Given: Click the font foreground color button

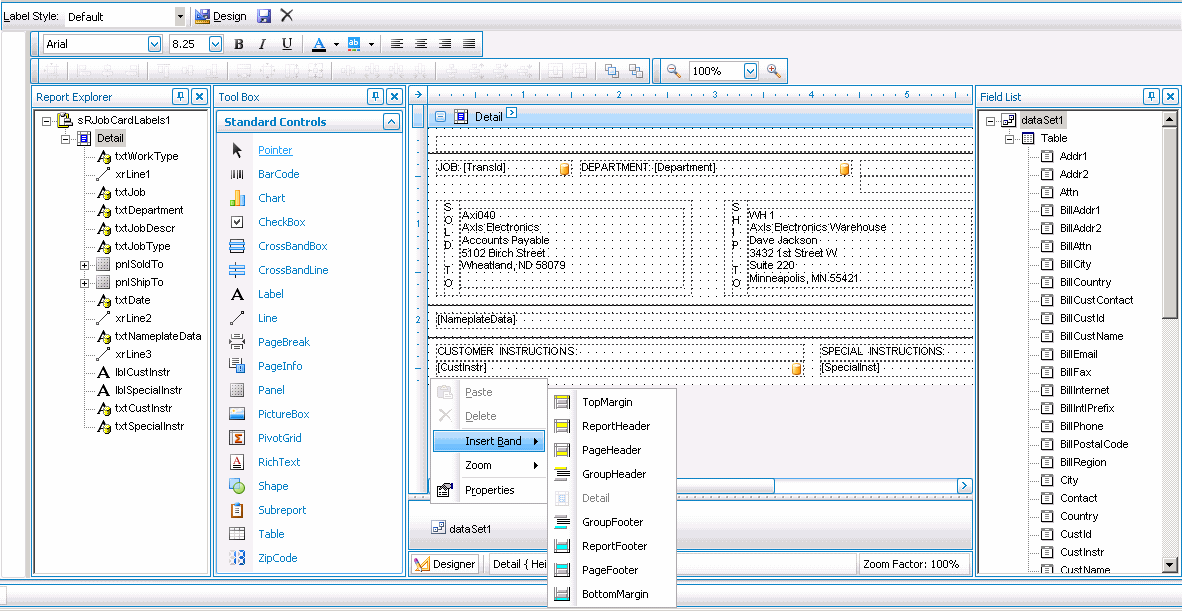Looking at the screenshot, I should 319,44.
